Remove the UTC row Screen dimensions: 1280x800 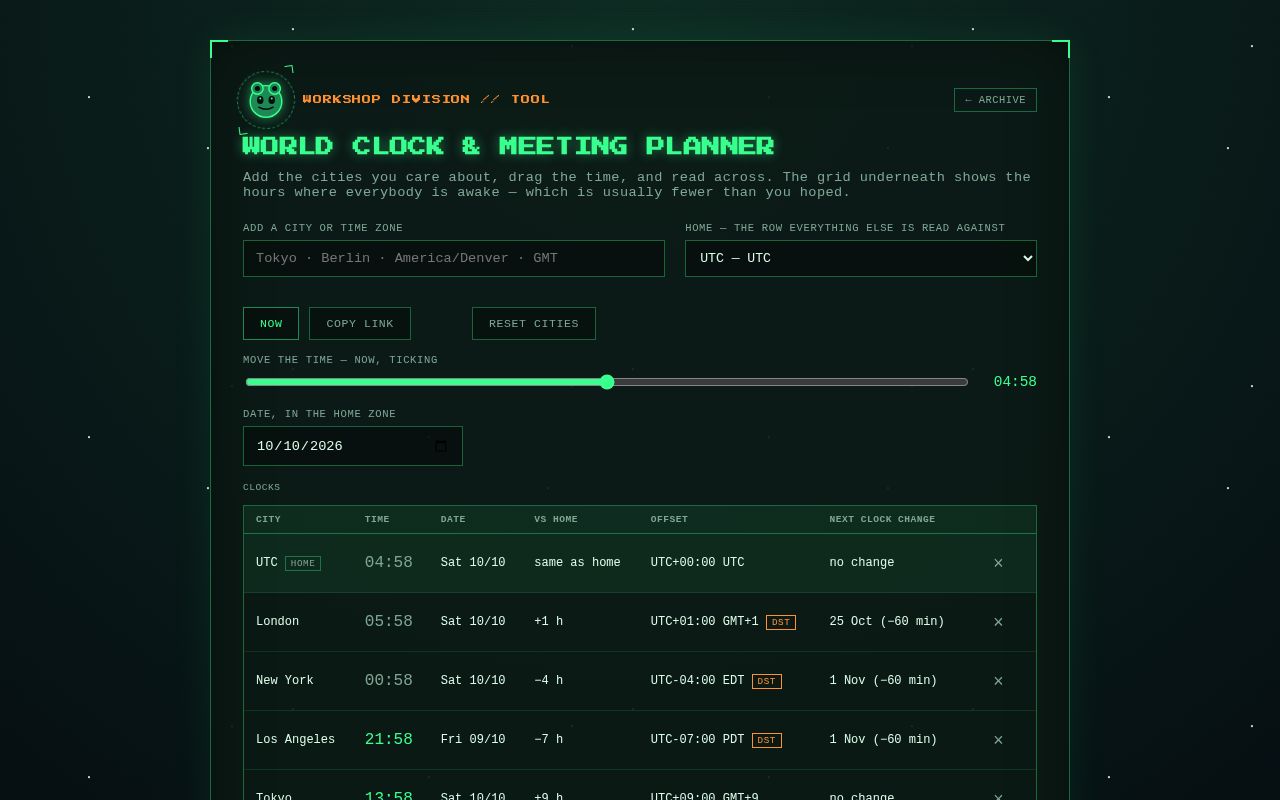[x=998, y=563]
